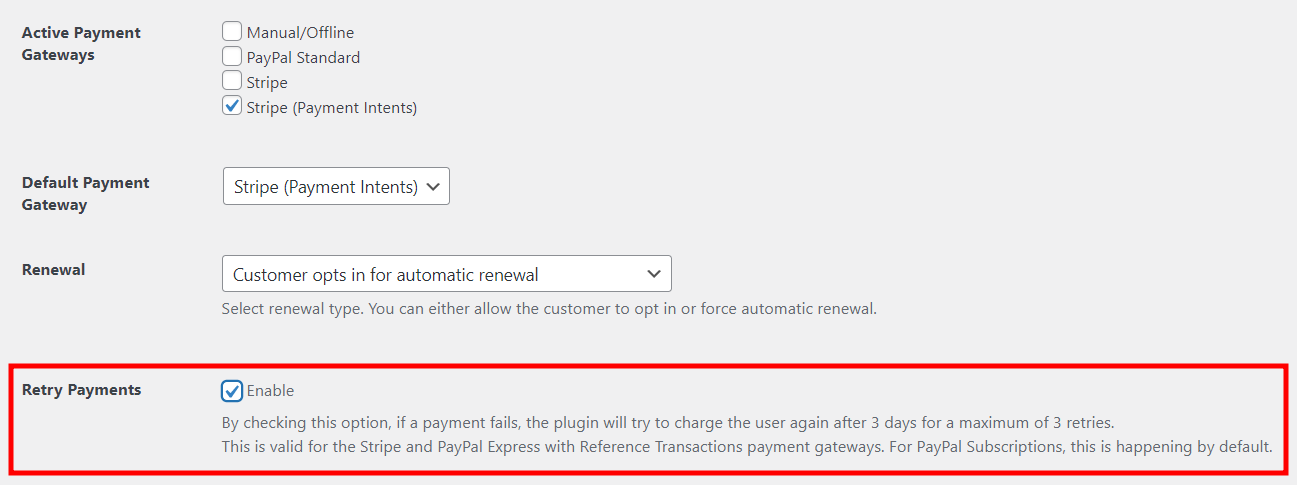Viewport: 1297px width, 485px height.
Task: Click the 'Select renewal type' help description
Action: point(548,308)
